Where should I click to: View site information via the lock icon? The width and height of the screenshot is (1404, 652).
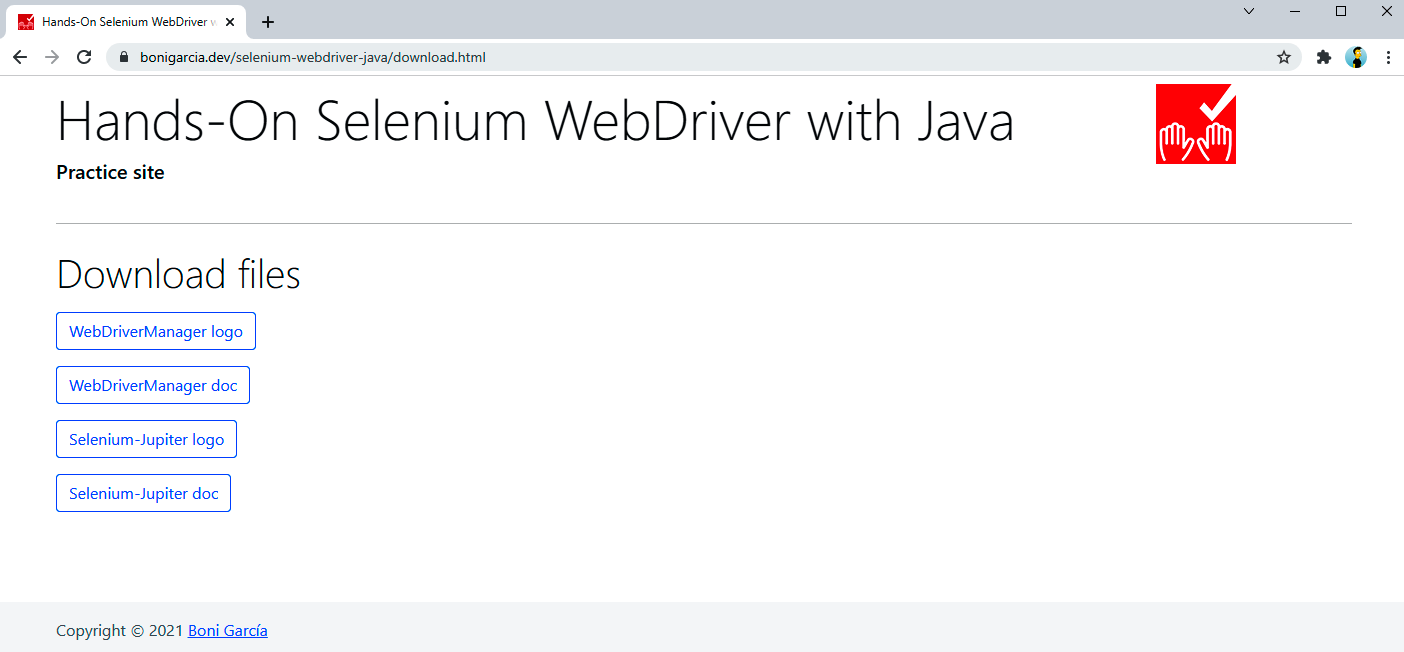click(x=125, y=57)
